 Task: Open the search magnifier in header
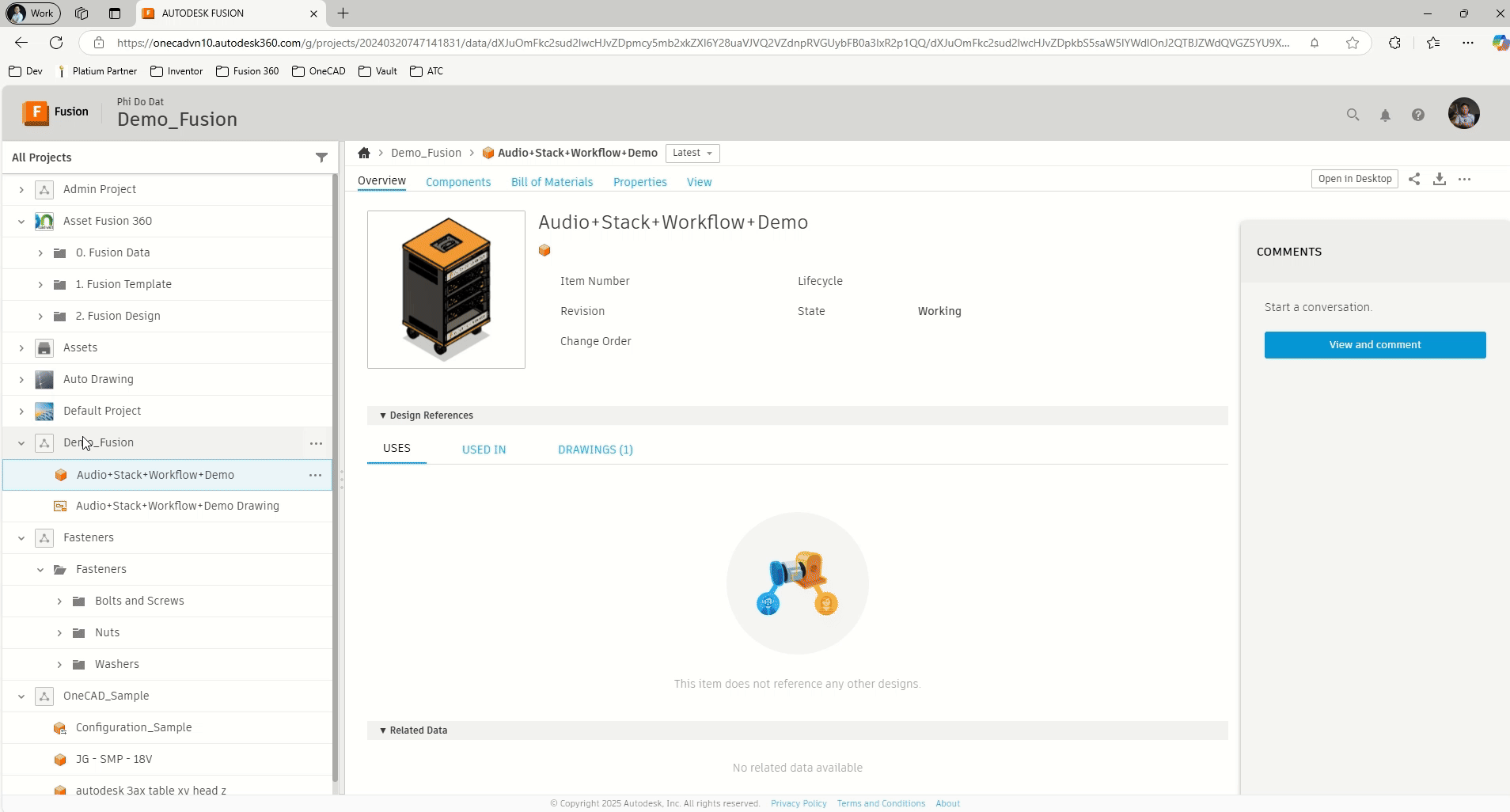pos(1353,115)
